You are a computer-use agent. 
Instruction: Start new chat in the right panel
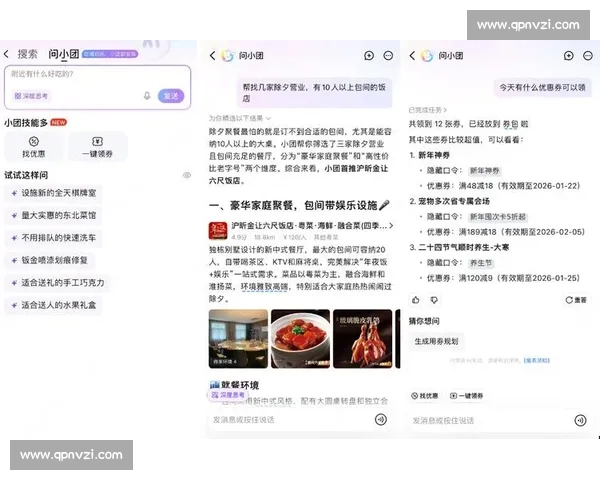(x=569, y=56)
